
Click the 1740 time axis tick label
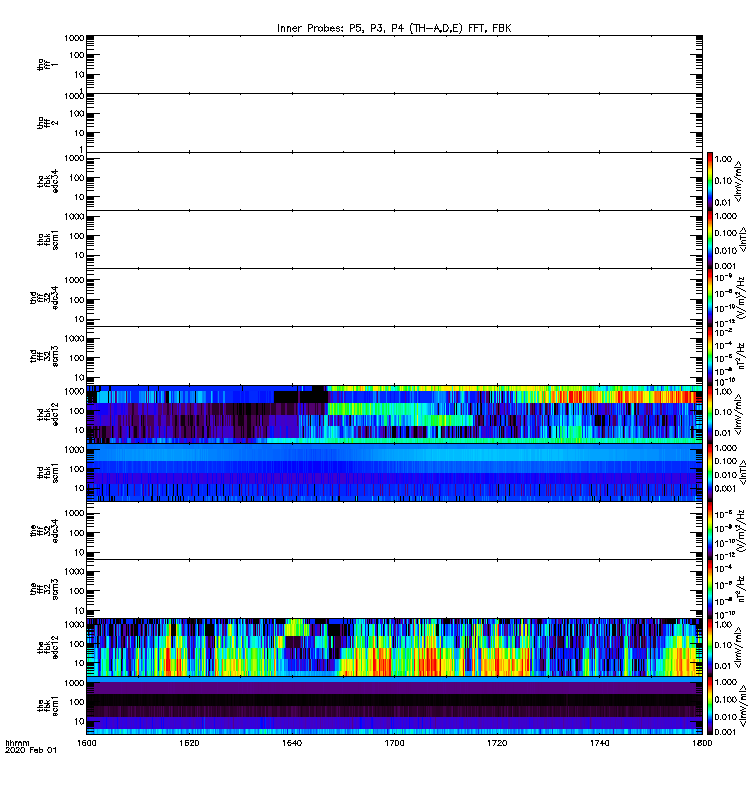click(599, 743)
